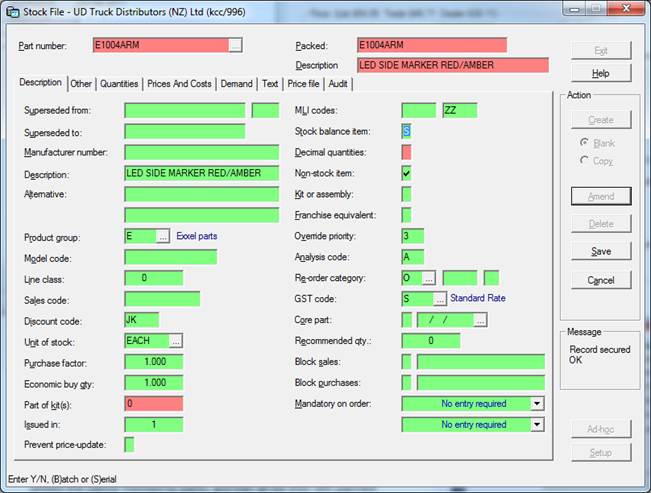Click the green Description field with LED SIDE MARKER
Viewport: 651px width, 493px height.
click(201, 173)
